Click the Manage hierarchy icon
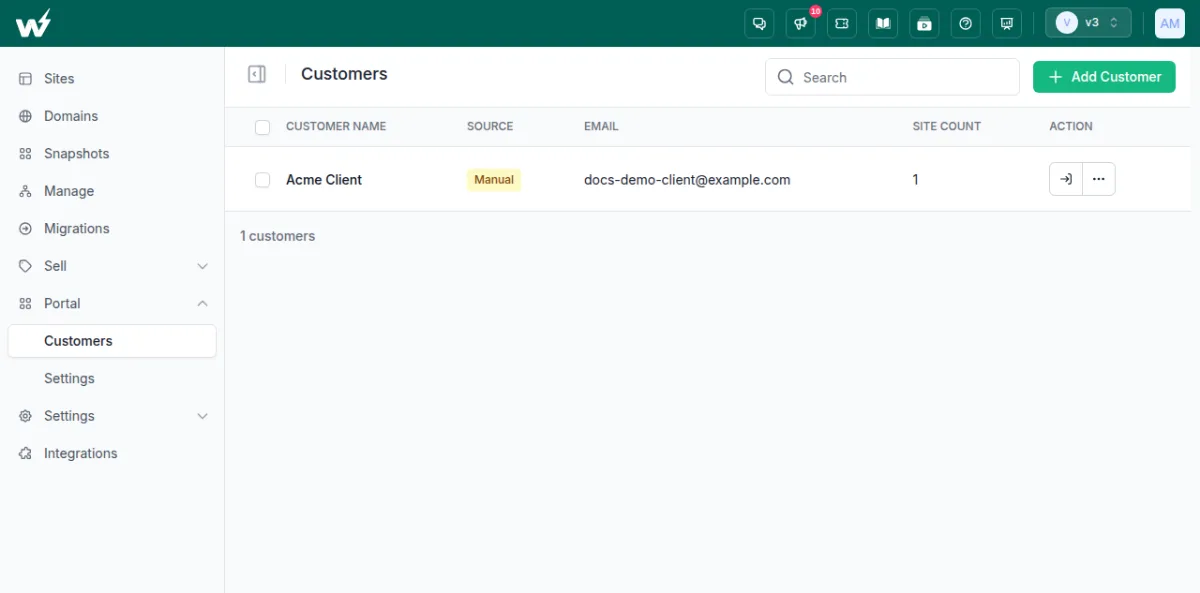 [26, 191]
